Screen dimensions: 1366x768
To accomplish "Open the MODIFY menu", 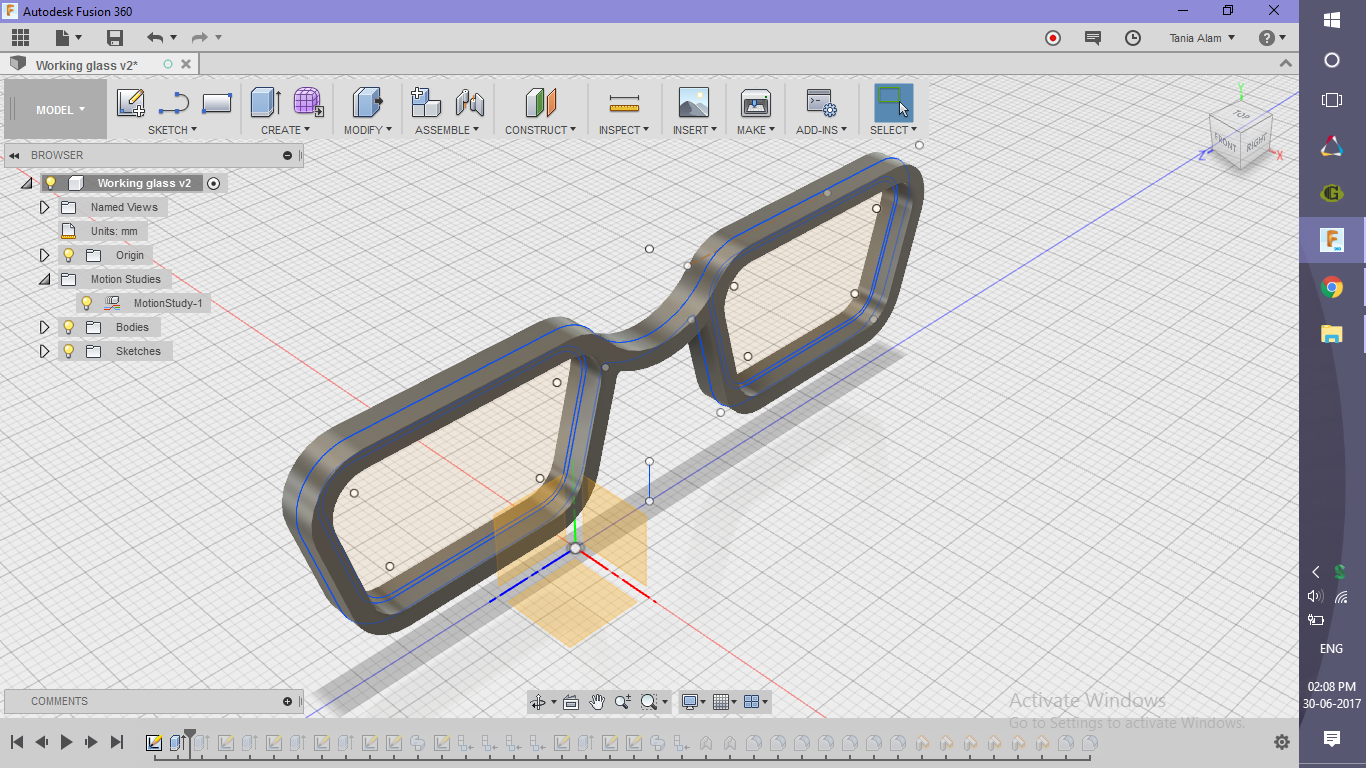I will click(367, 130).
